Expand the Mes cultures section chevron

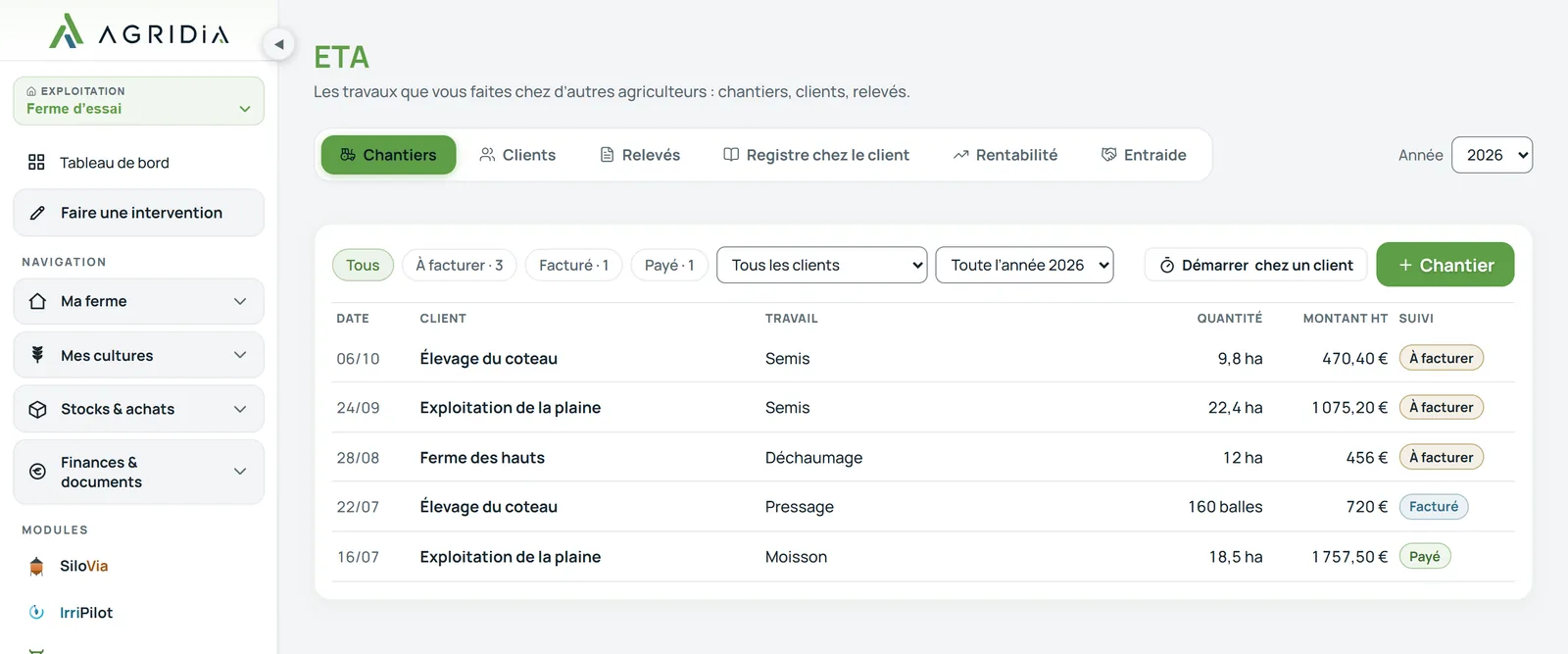[240, 355]
